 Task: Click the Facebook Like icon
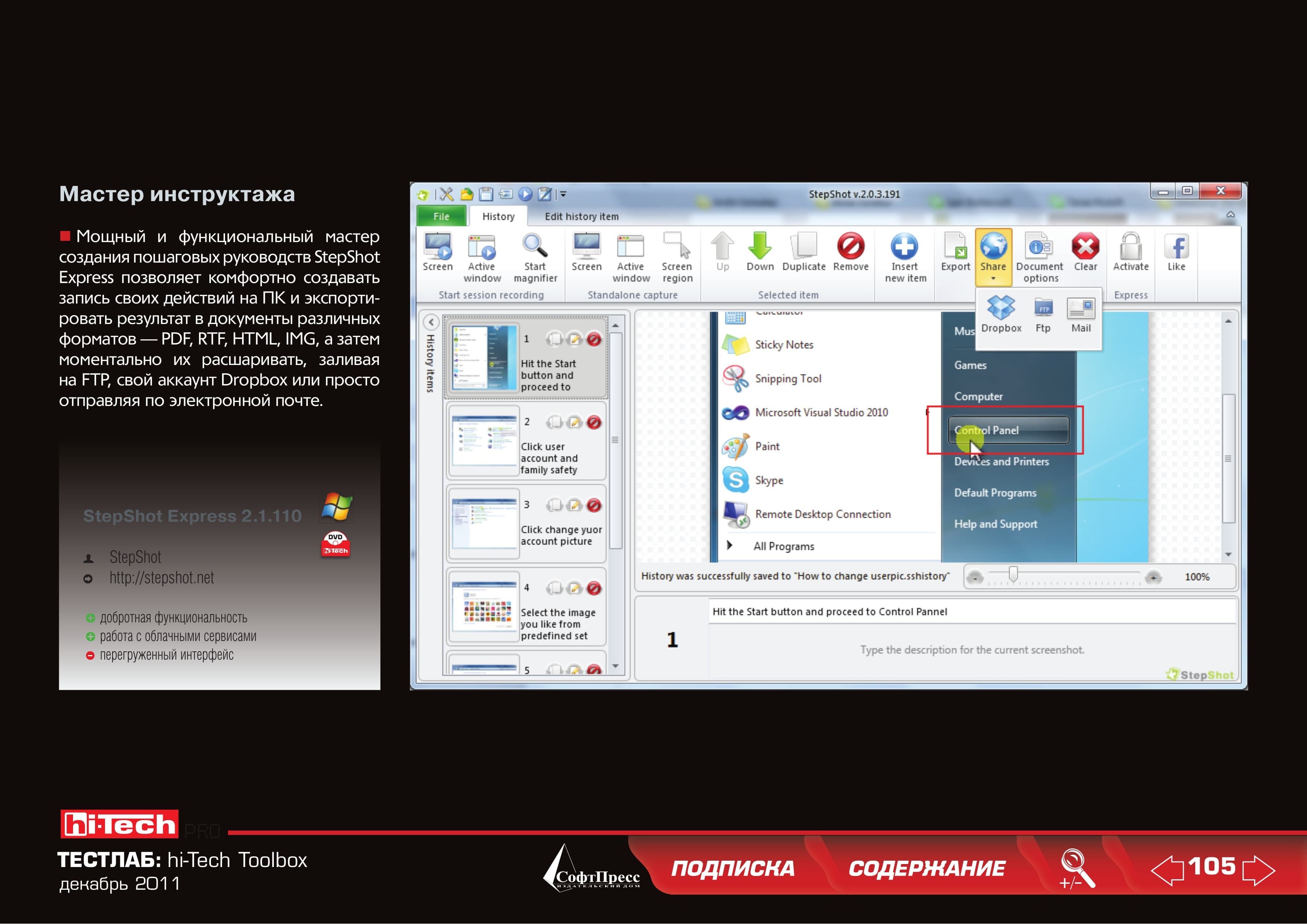click(x=1177, y=247)
